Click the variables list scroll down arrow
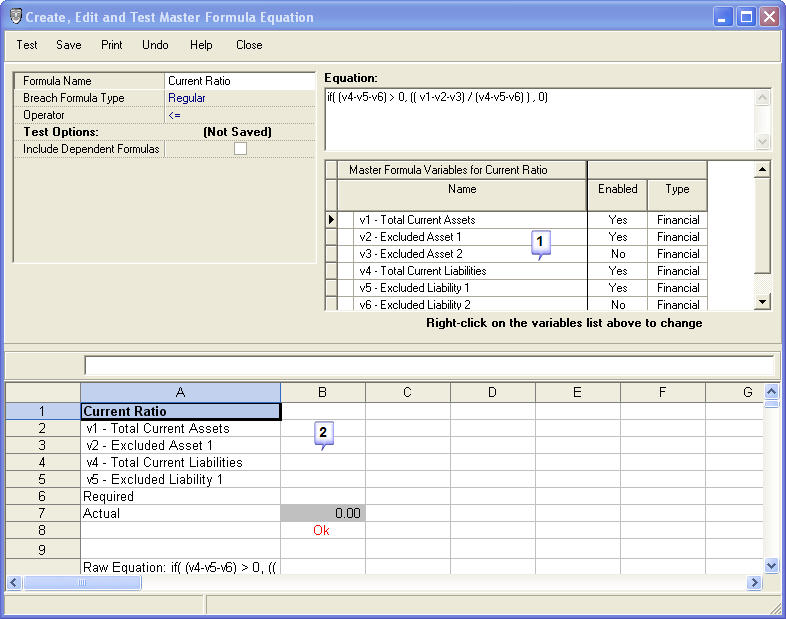786x619 pixels. click(762, 302)
